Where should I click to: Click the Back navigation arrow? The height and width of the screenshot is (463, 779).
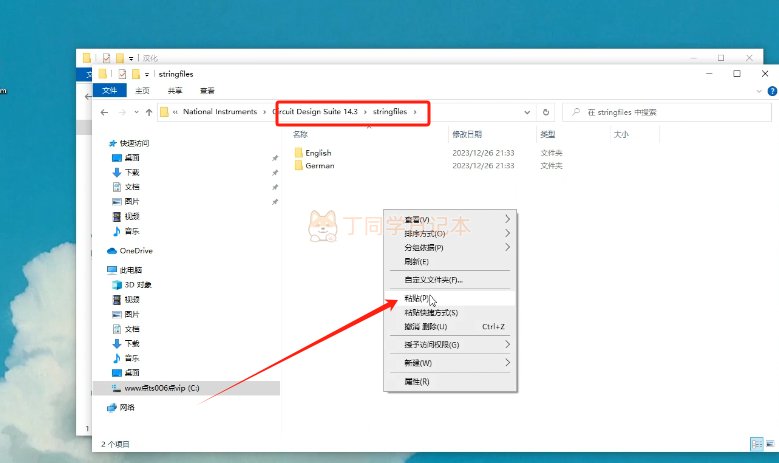[x=104, y=112]
